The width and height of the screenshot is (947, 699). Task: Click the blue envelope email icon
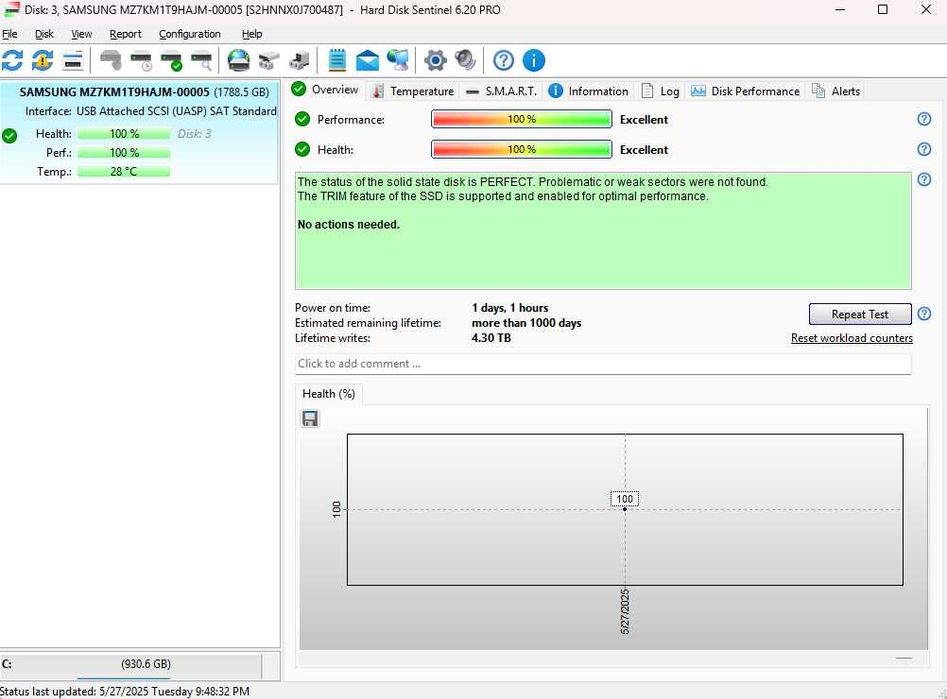[367, 60]
